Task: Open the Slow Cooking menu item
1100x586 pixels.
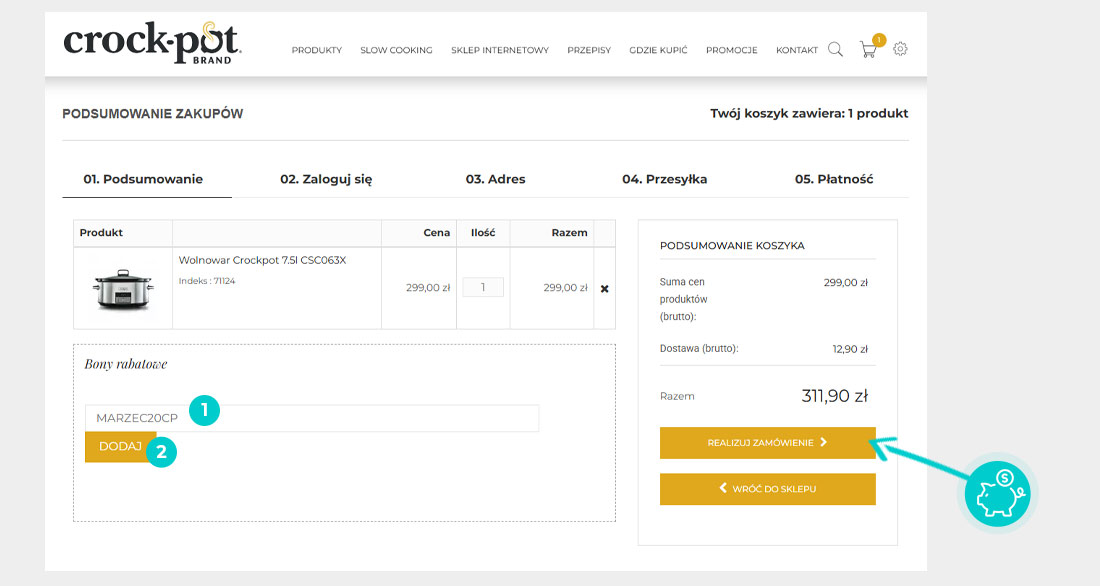Action: [396, 50]
